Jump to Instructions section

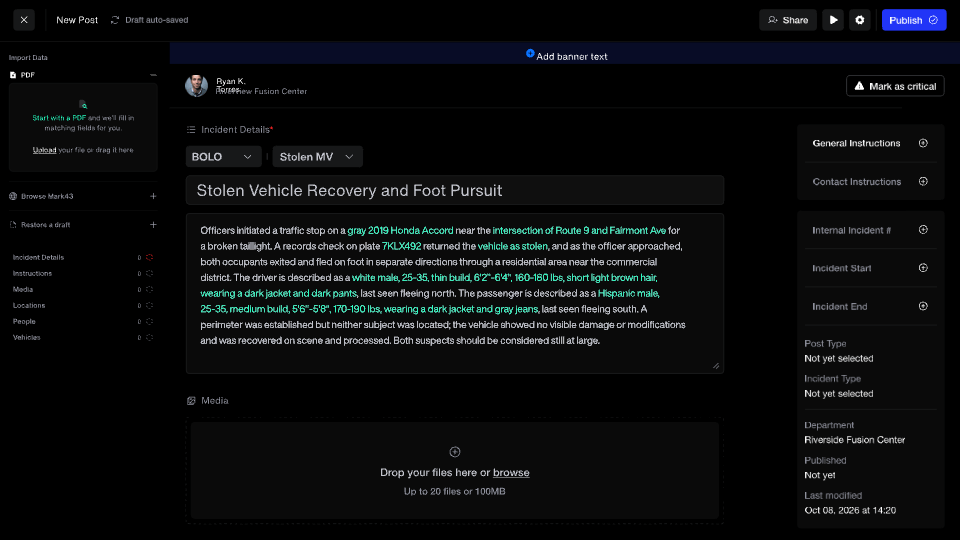(32, 273)
